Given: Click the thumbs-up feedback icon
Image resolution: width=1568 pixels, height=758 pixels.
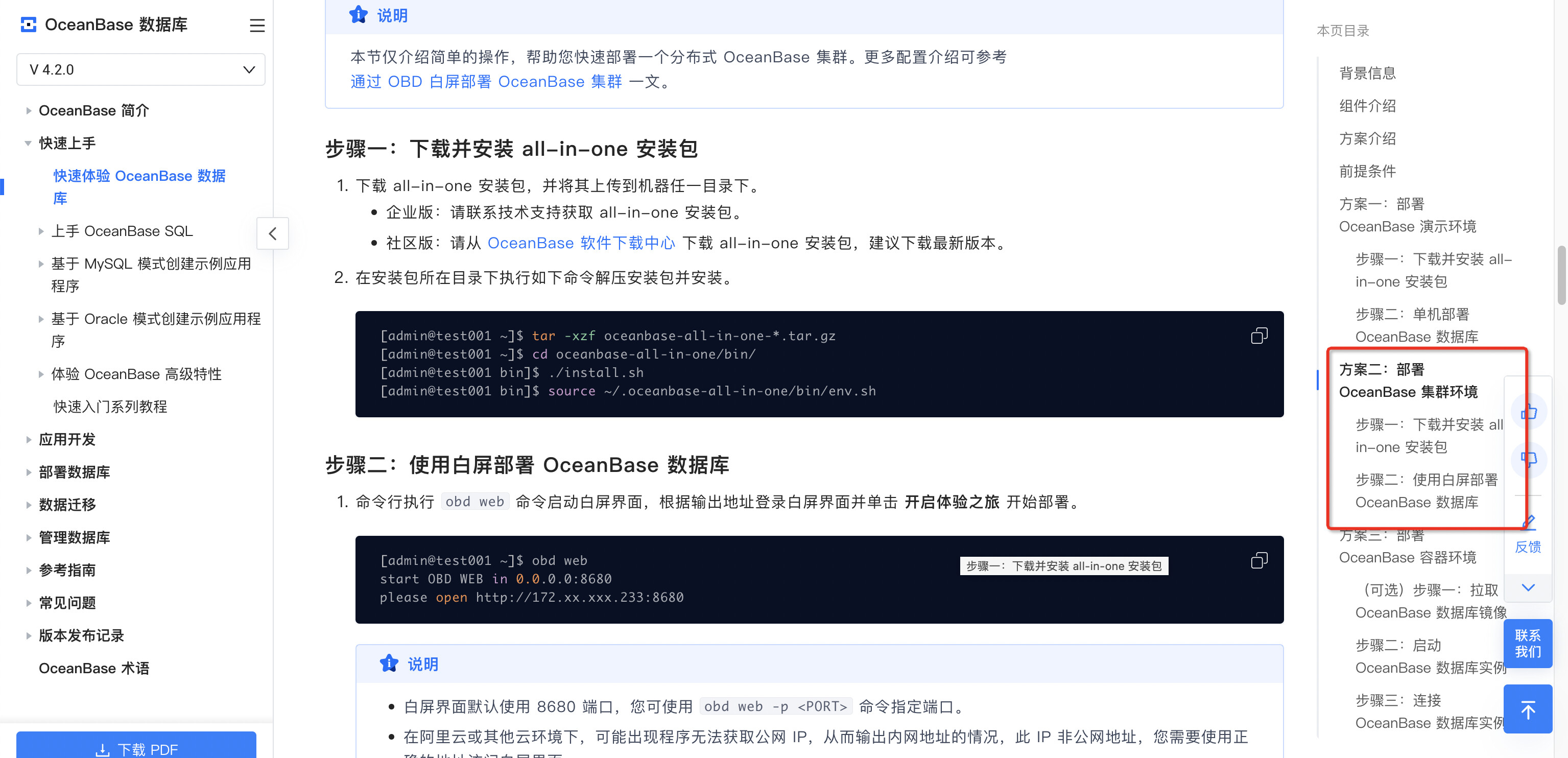Looking at the screenshot, I should point(1529,412).
